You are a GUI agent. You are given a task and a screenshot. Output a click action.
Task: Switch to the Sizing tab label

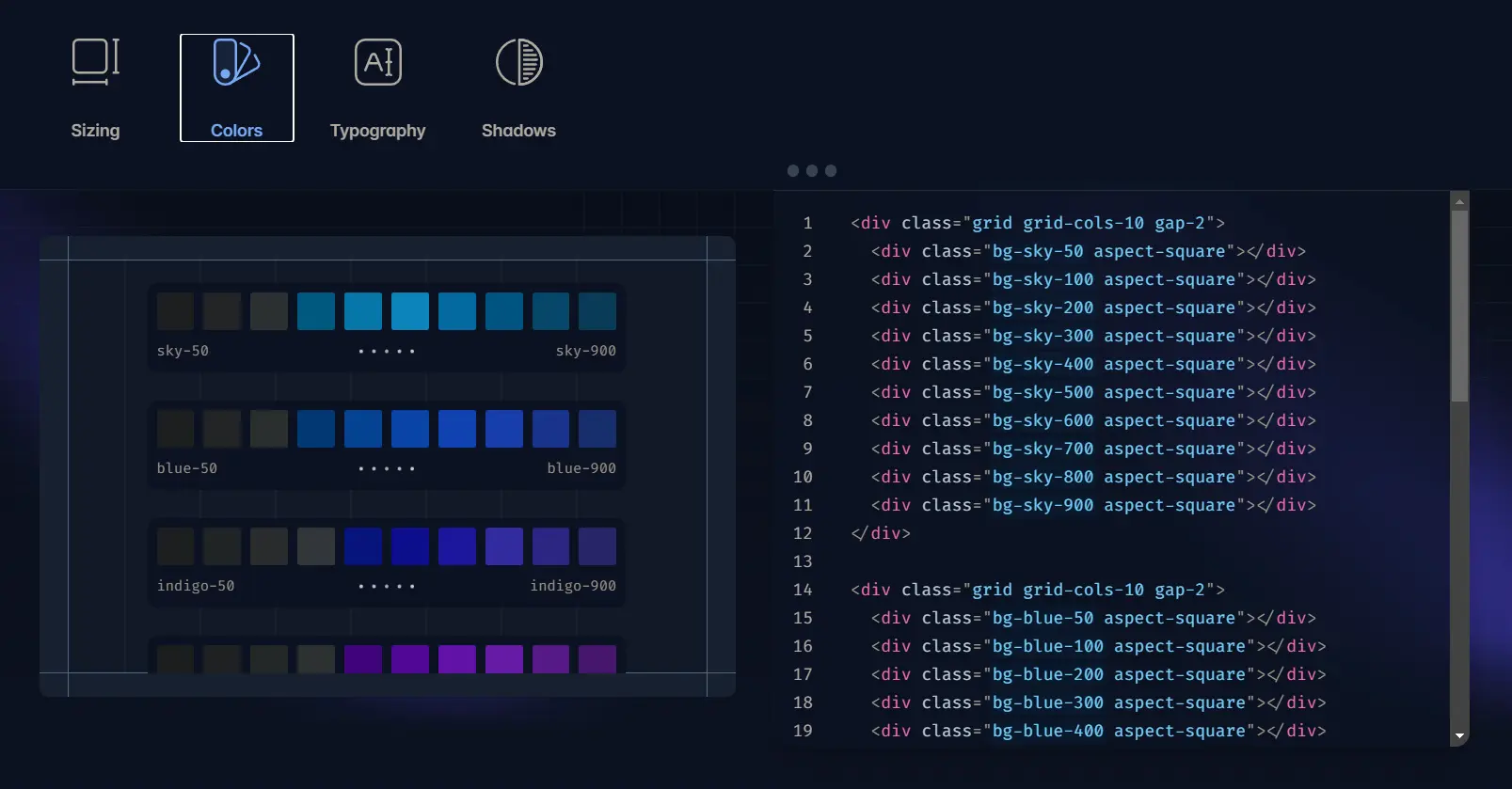(95, 131)
